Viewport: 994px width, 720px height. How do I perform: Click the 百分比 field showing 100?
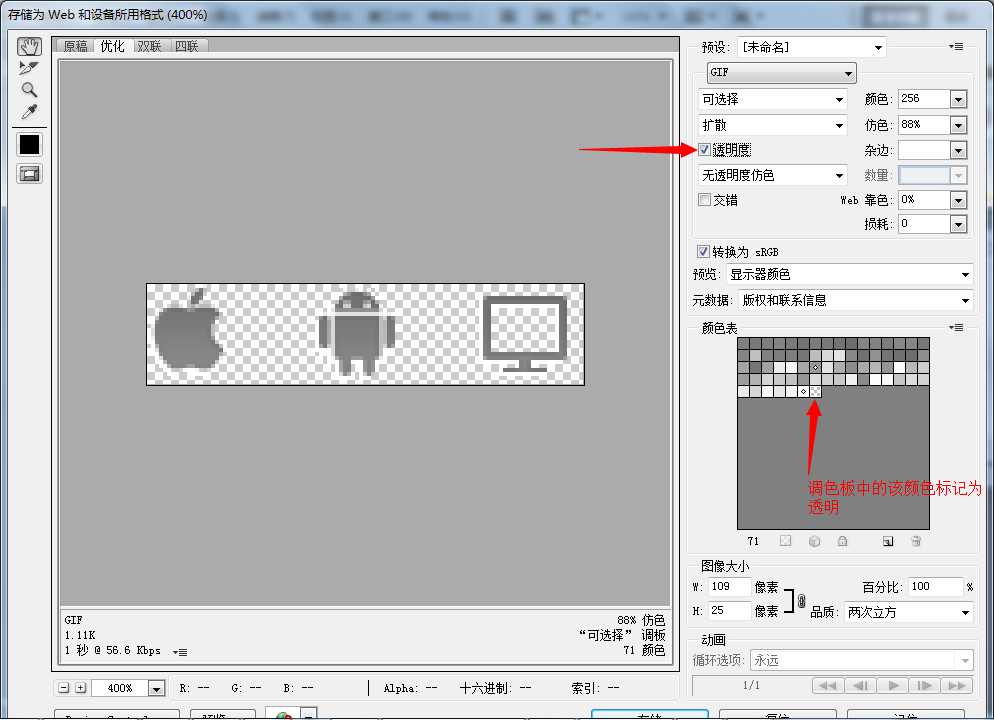934,587
